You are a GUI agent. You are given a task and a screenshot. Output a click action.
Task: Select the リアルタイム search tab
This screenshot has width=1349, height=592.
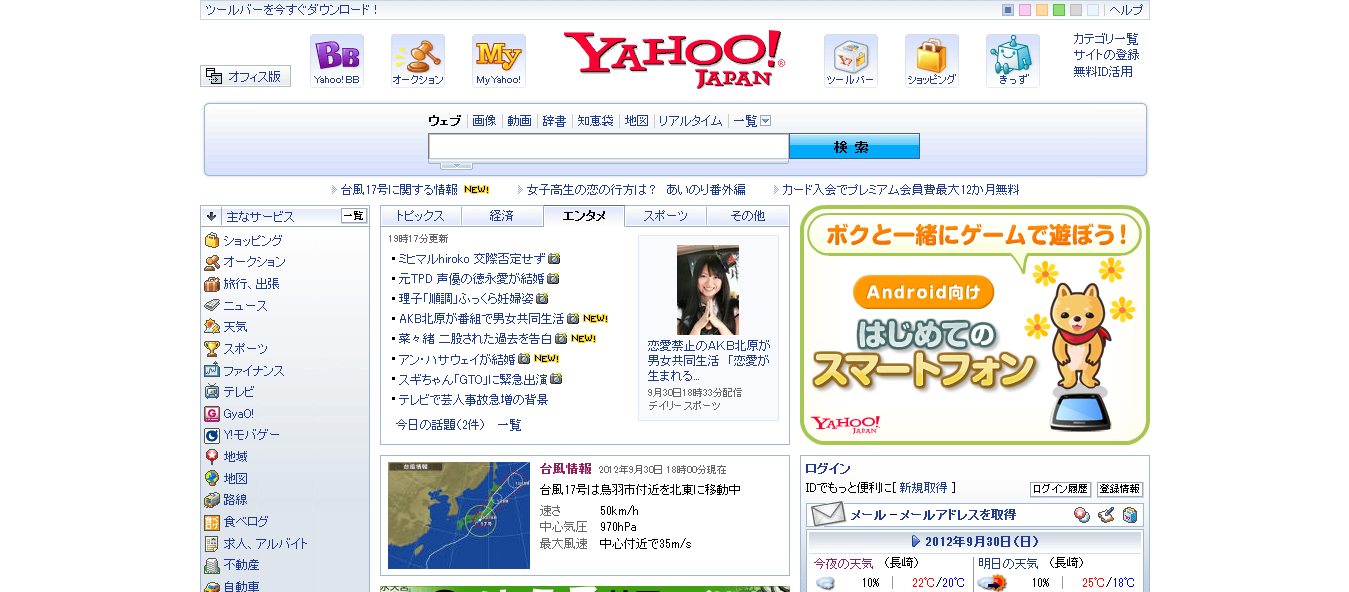[x=690, y=121]
